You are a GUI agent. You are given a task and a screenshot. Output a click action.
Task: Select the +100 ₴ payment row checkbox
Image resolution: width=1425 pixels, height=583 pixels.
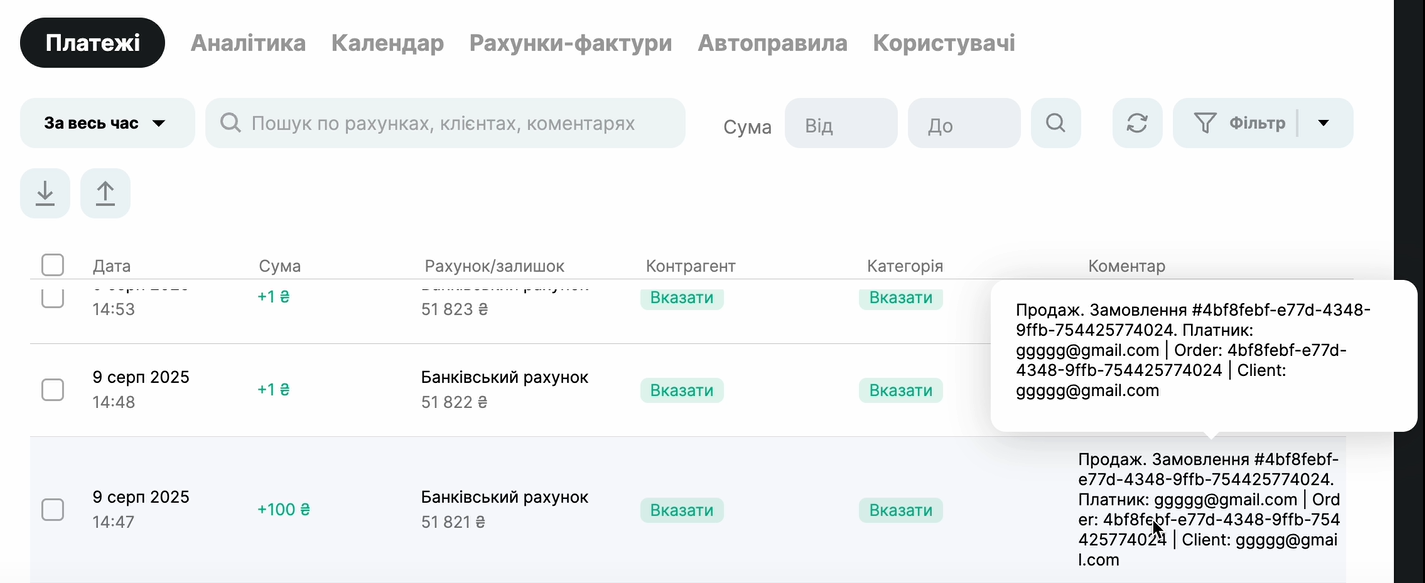[x=53, y=510]
